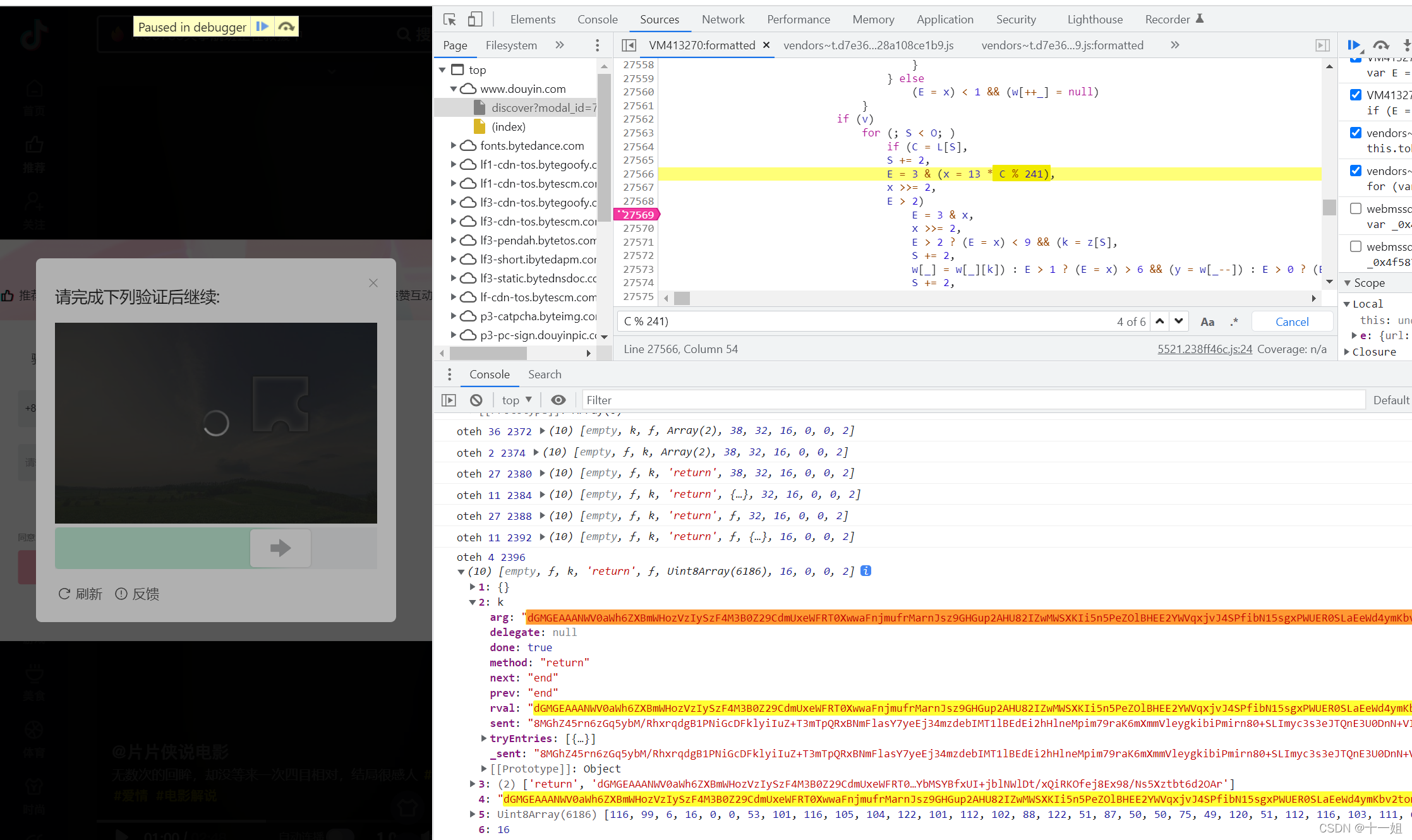This screenshot has height=840, width=1412.
Task: Open the top context dropdown in console
Action: pos(517,400)
